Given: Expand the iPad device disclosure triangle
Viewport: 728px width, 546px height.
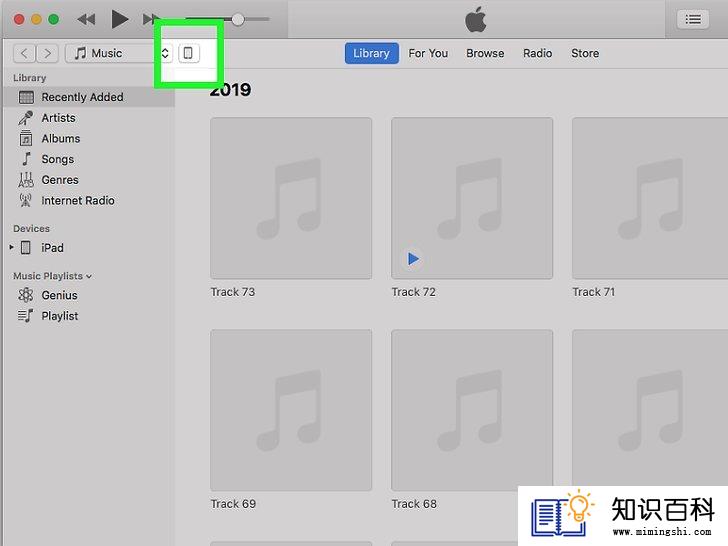Looking at the screenshot, I should pyautogui.click(x=12, y=247).
